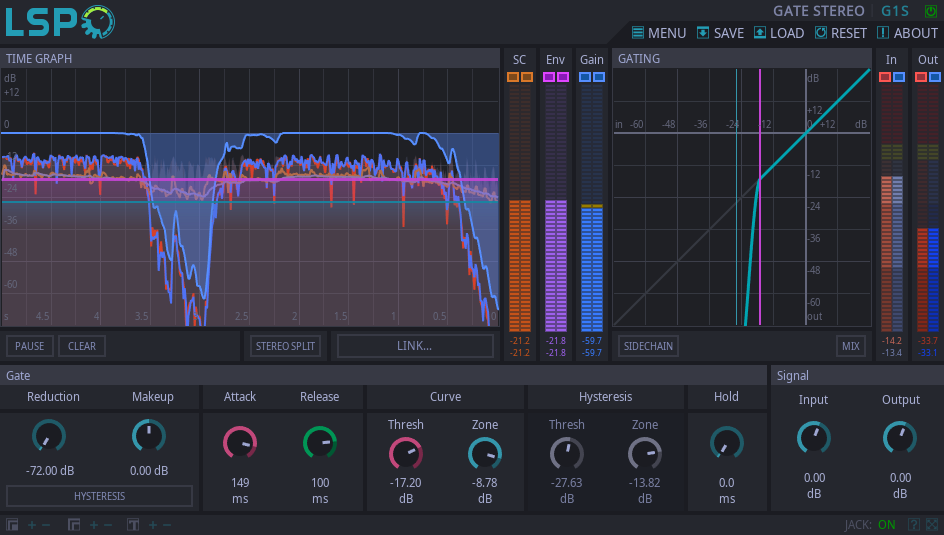
Task: Click the plus next to filled-corner scaling icon
Action: pyautogui.click(x=32, y=525)
